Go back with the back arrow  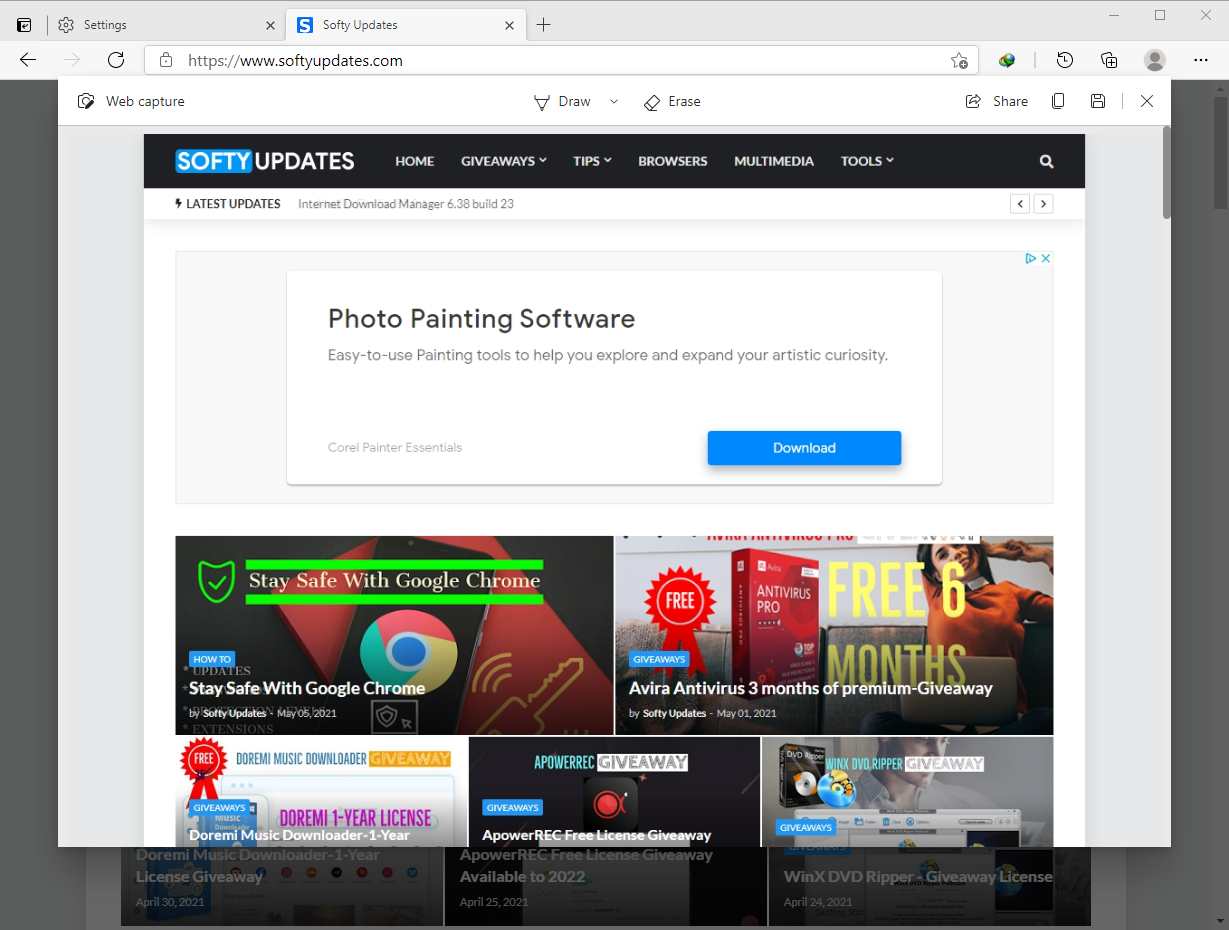point(28,60)
